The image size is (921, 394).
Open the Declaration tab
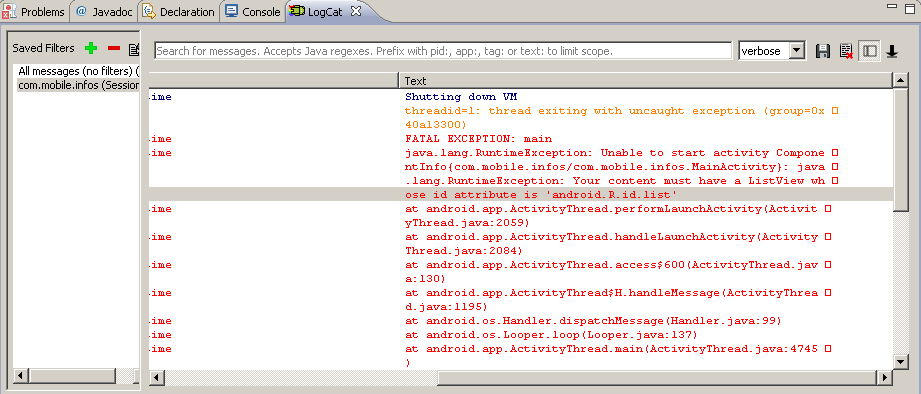tap(180, 12)
